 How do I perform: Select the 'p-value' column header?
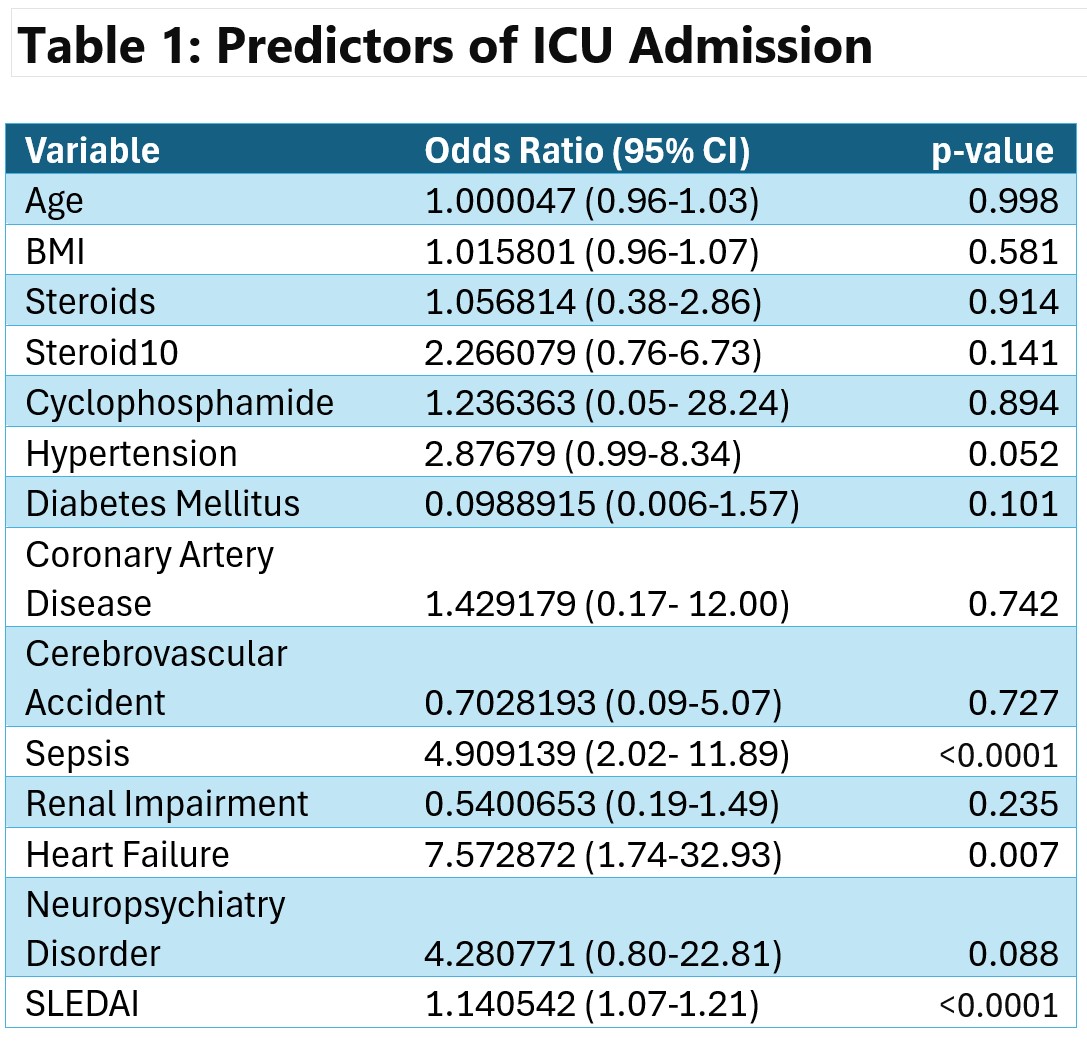point(993,151)
